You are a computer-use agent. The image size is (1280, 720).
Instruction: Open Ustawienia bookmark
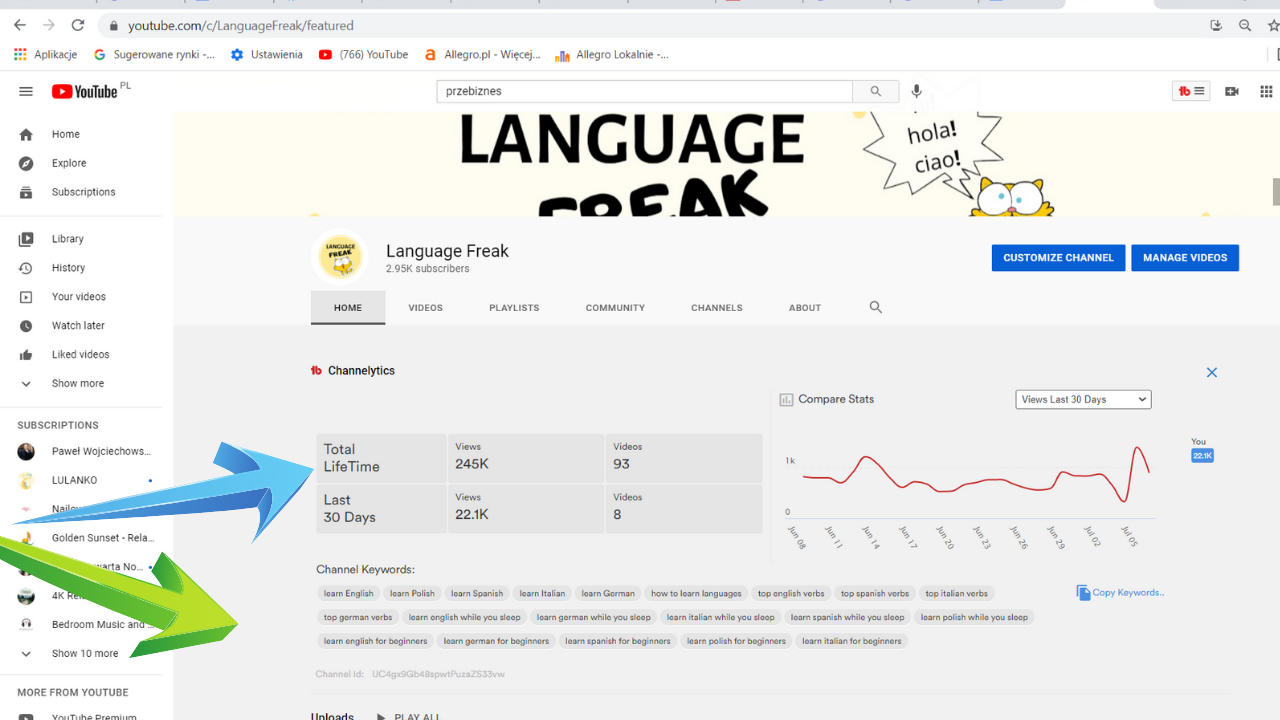tap(266, 55)
